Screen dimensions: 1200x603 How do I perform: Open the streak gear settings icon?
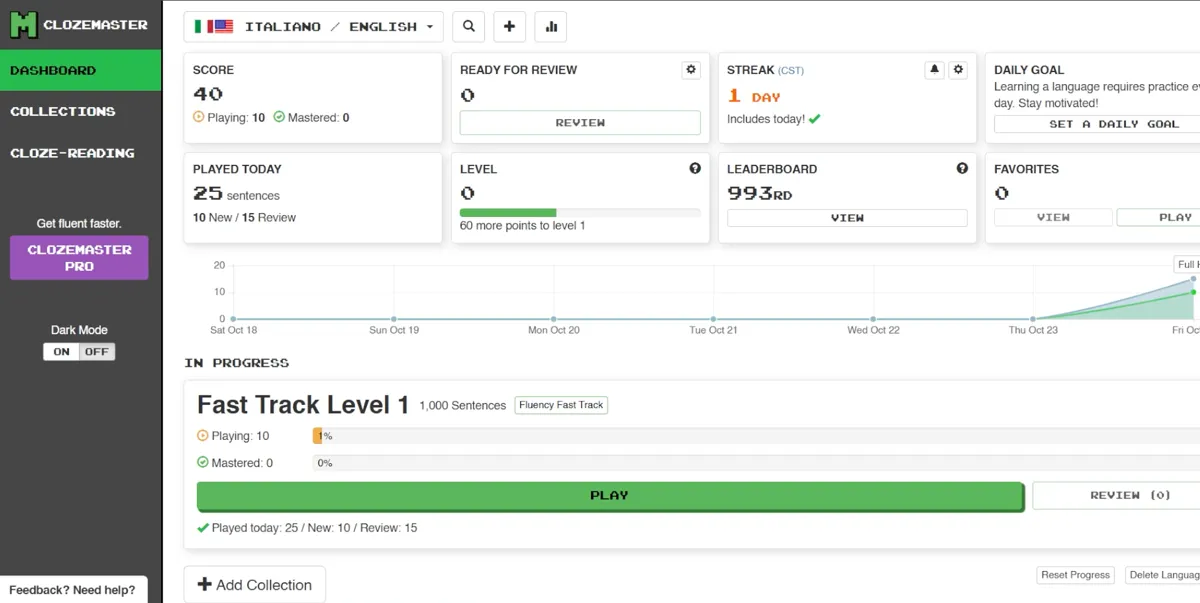958,70
